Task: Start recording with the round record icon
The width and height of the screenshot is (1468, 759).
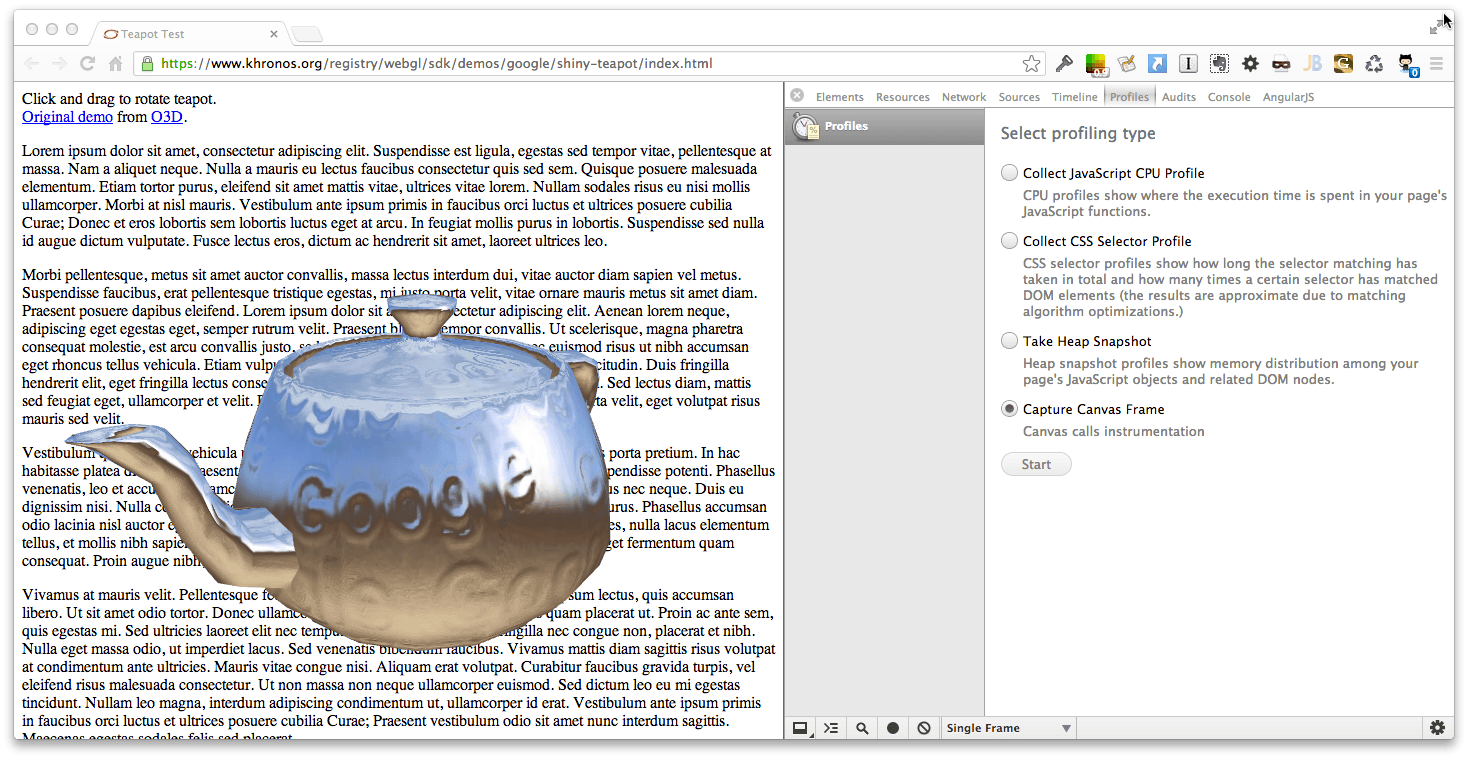Action: pyautogui.click(x=893, y=728)
